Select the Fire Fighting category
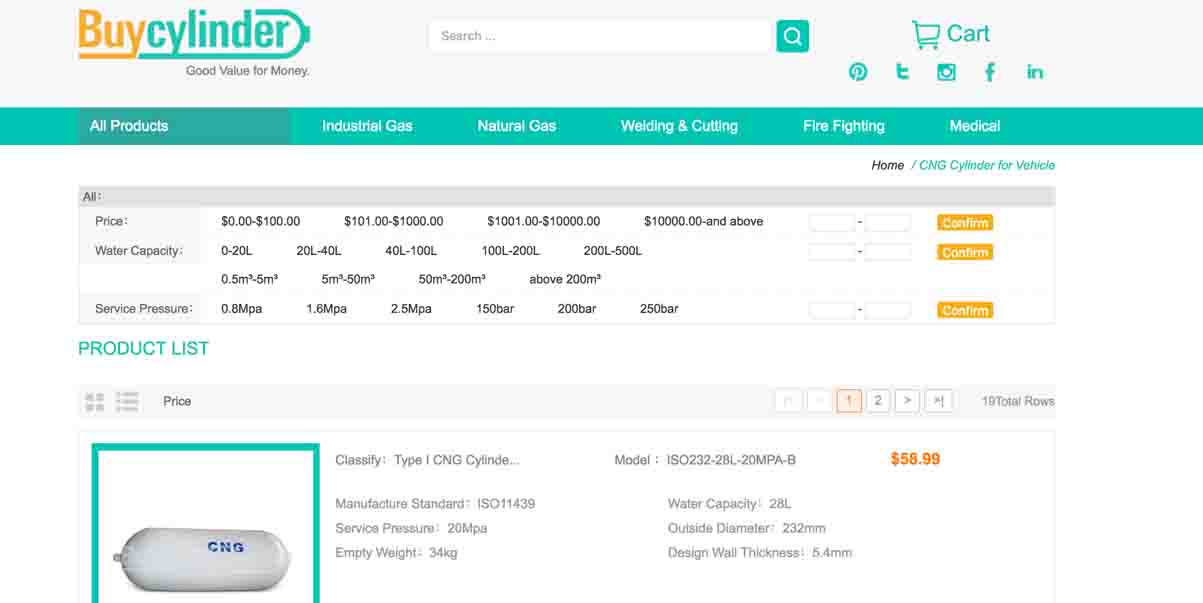 (x=843, y=126)
